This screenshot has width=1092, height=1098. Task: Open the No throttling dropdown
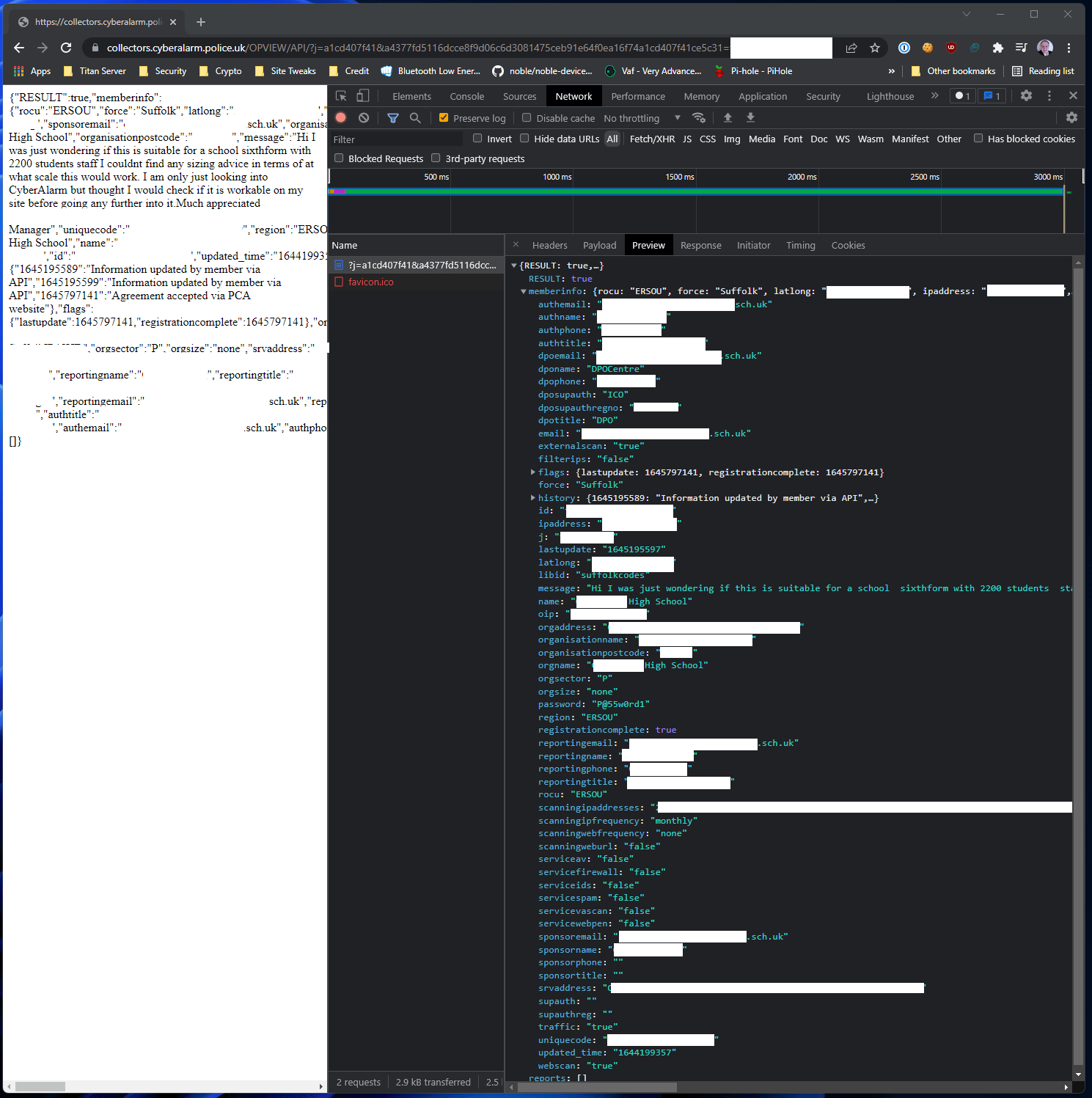pyautogui.click(x=642, y=118)
